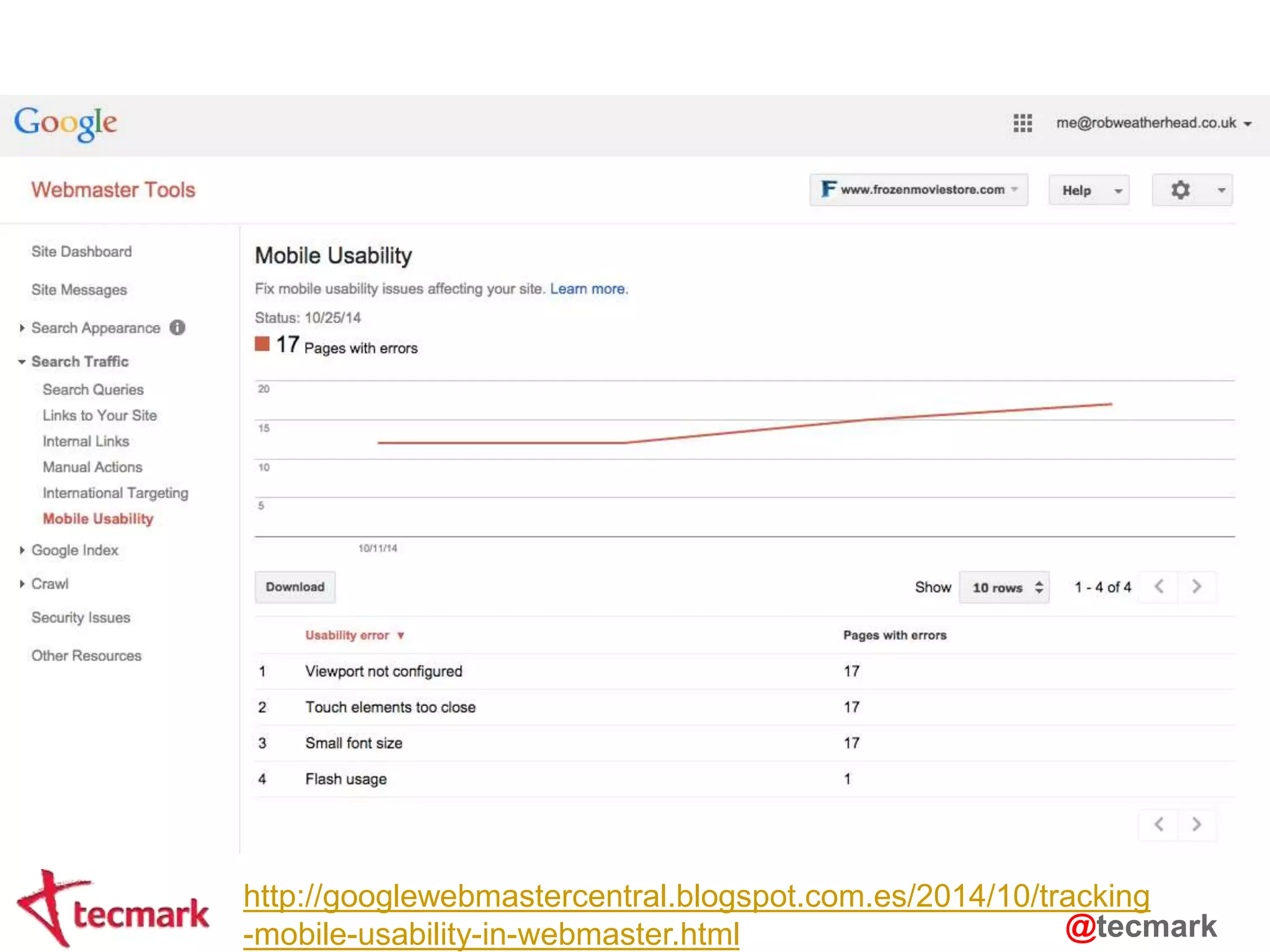The height and width of the screenshot is (952, 1270).
Task: Open the Google apps grid icon
Action: tap(1023, 123)
